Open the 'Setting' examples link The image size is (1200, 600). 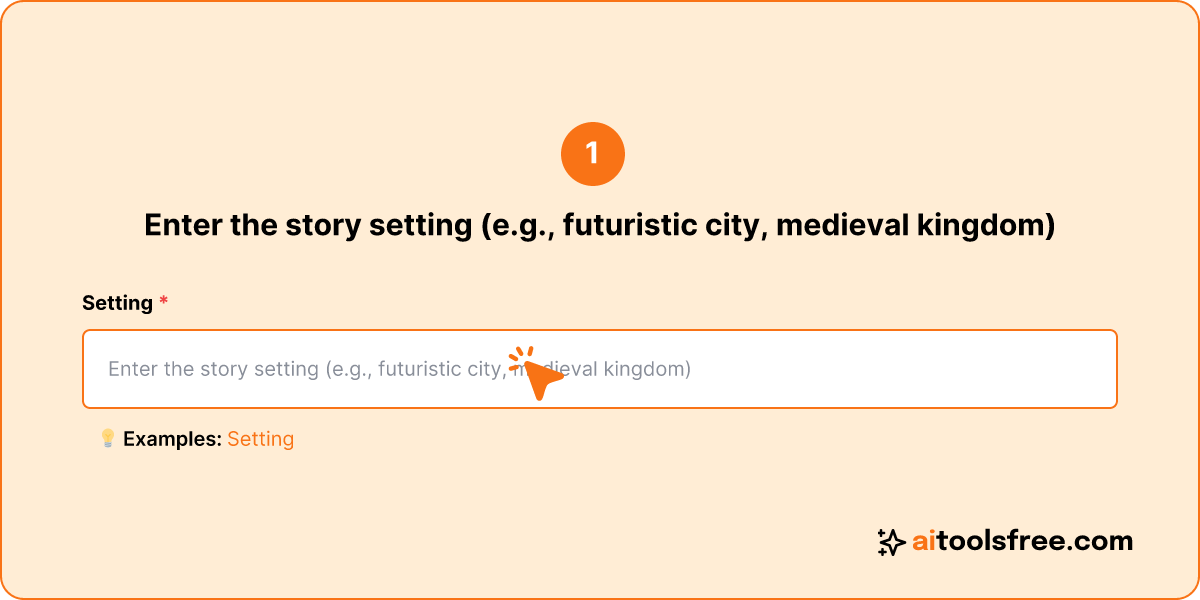click(x=260, y=438)
